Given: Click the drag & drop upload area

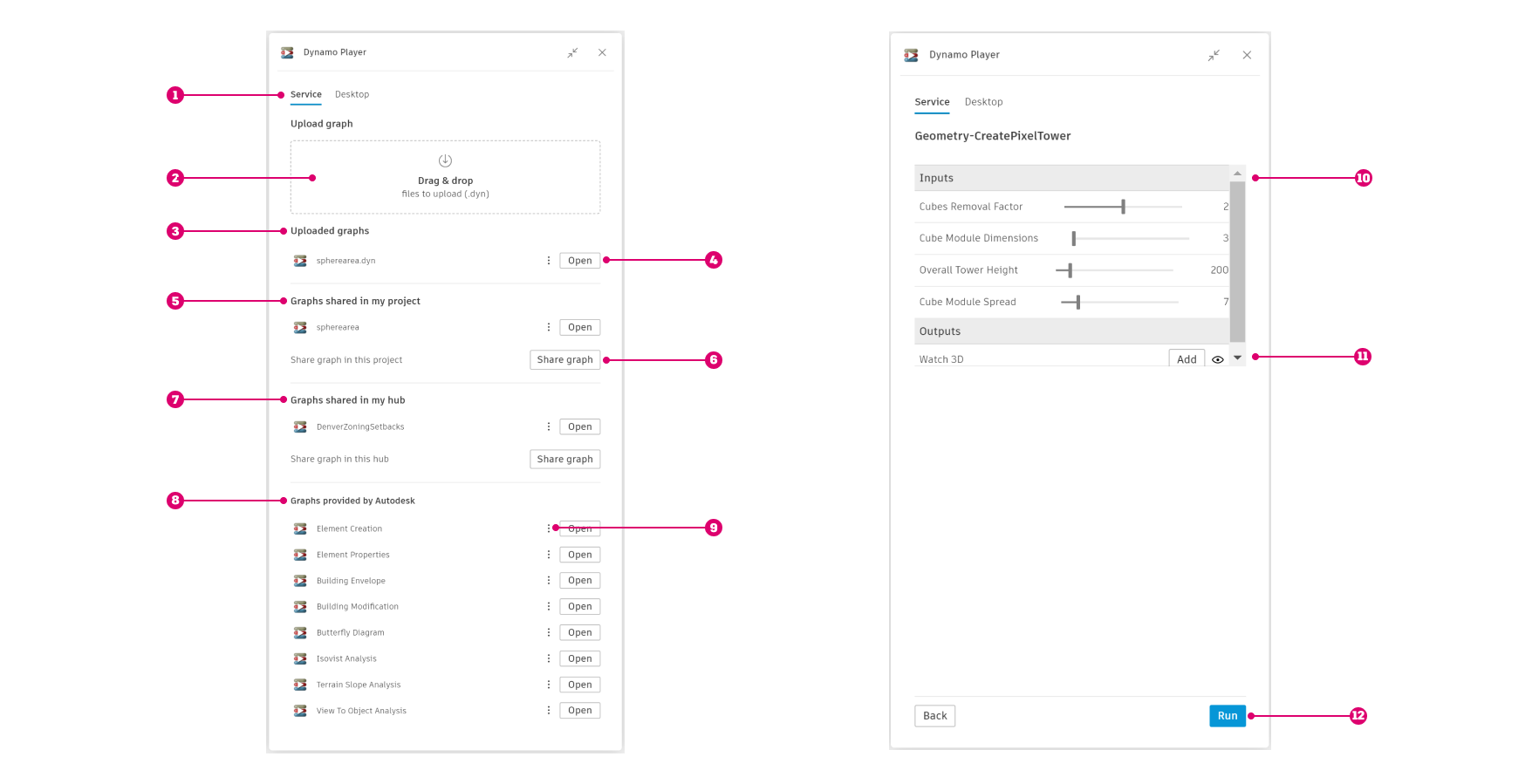Looking at the screenshot, I should [x=445, y=177].
